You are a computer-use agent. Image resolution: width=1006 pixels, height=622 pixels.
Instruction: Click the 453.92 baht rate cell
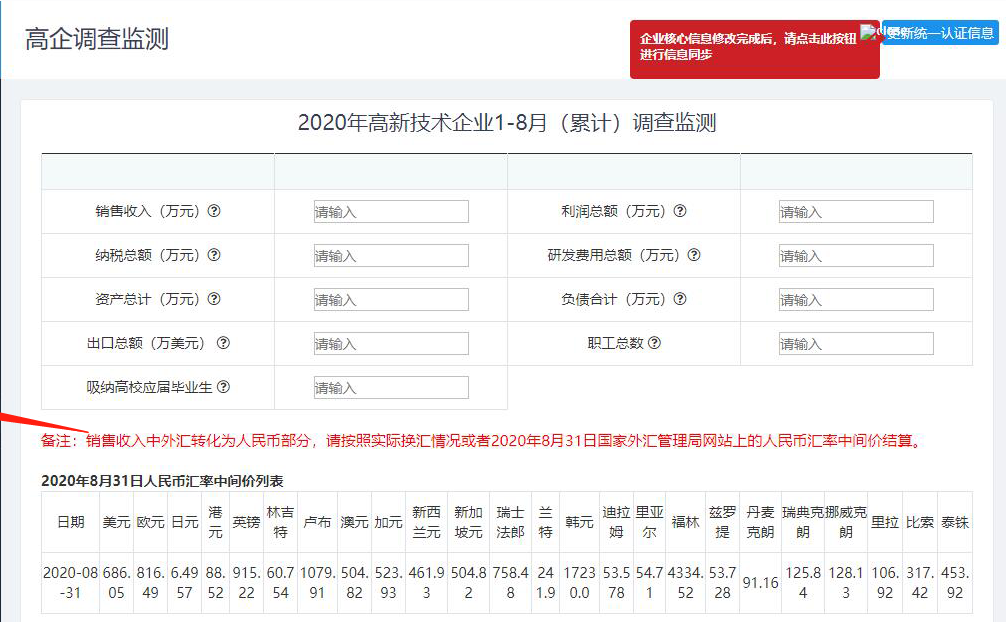click(x=955, y=582)
